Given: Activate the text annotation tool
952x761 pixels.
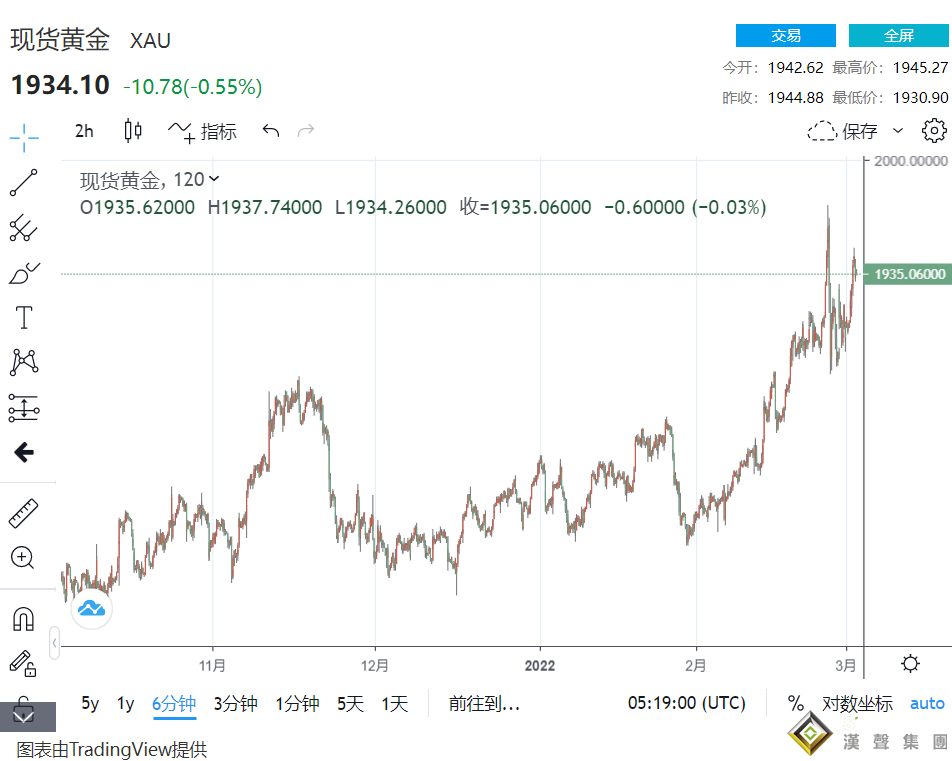Looking at the screenshot, I should click(x=24, y=318).
